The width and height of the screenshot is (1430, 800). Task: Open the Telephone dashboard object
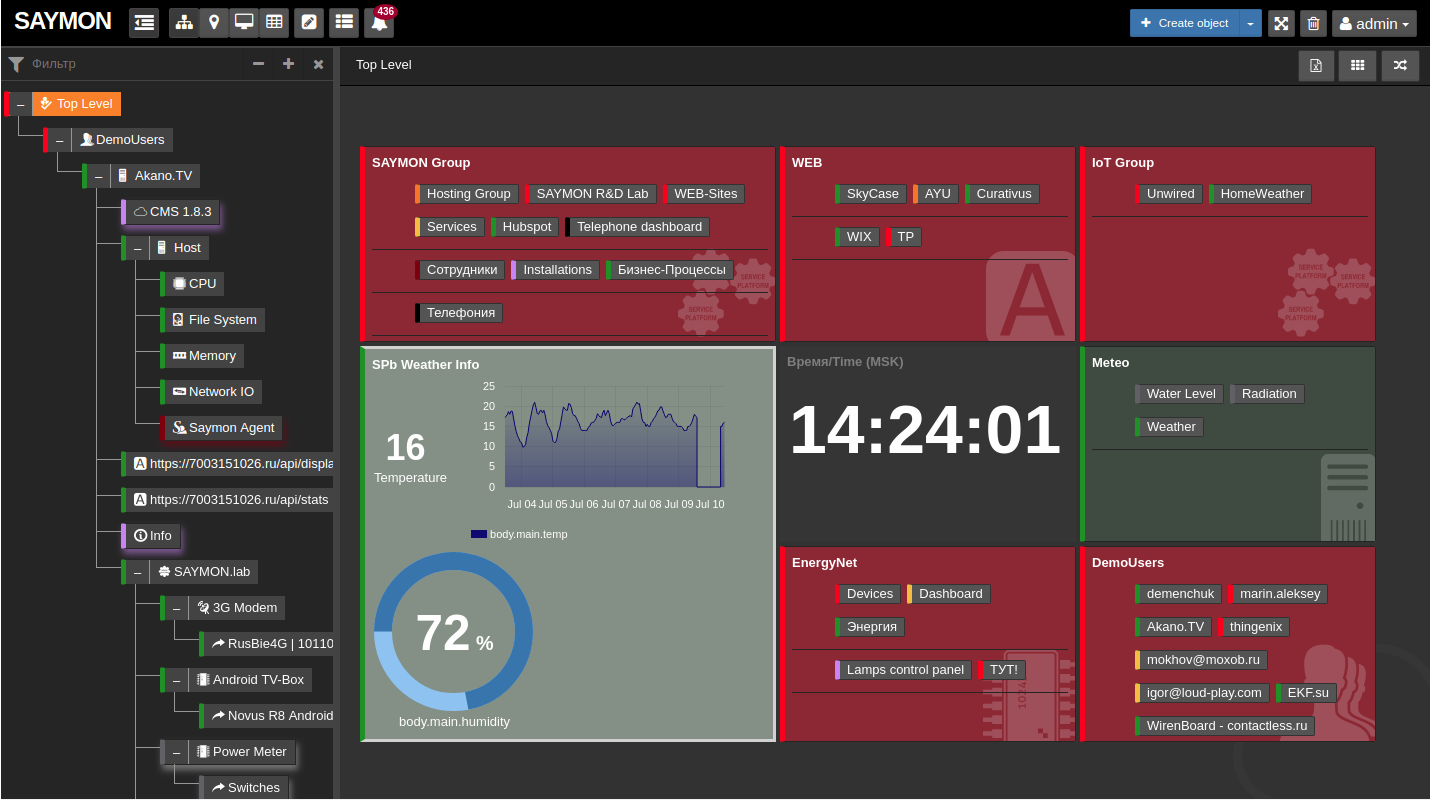coord(639,227)
